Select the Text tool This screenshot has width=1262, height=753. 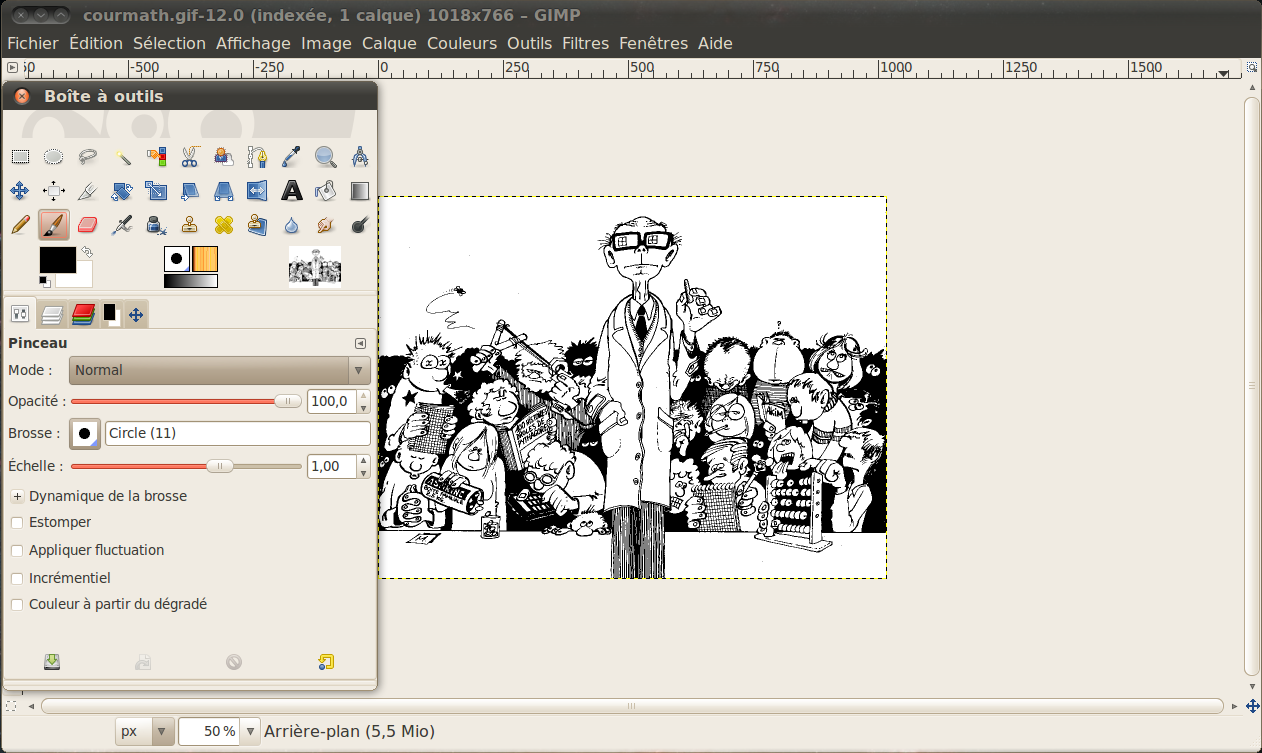click(291, 190)
